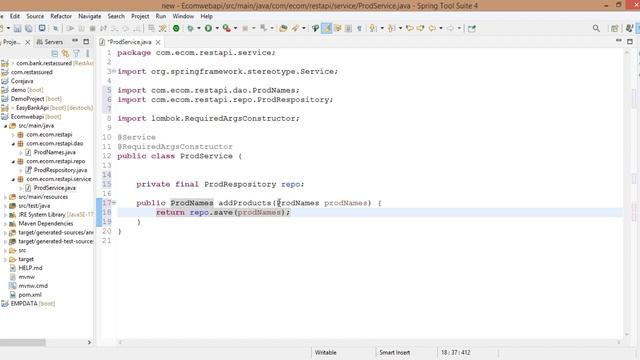Click the Debug bug toolbar icon
Viewport: 640px width, 360px height.
click(190, 28)
